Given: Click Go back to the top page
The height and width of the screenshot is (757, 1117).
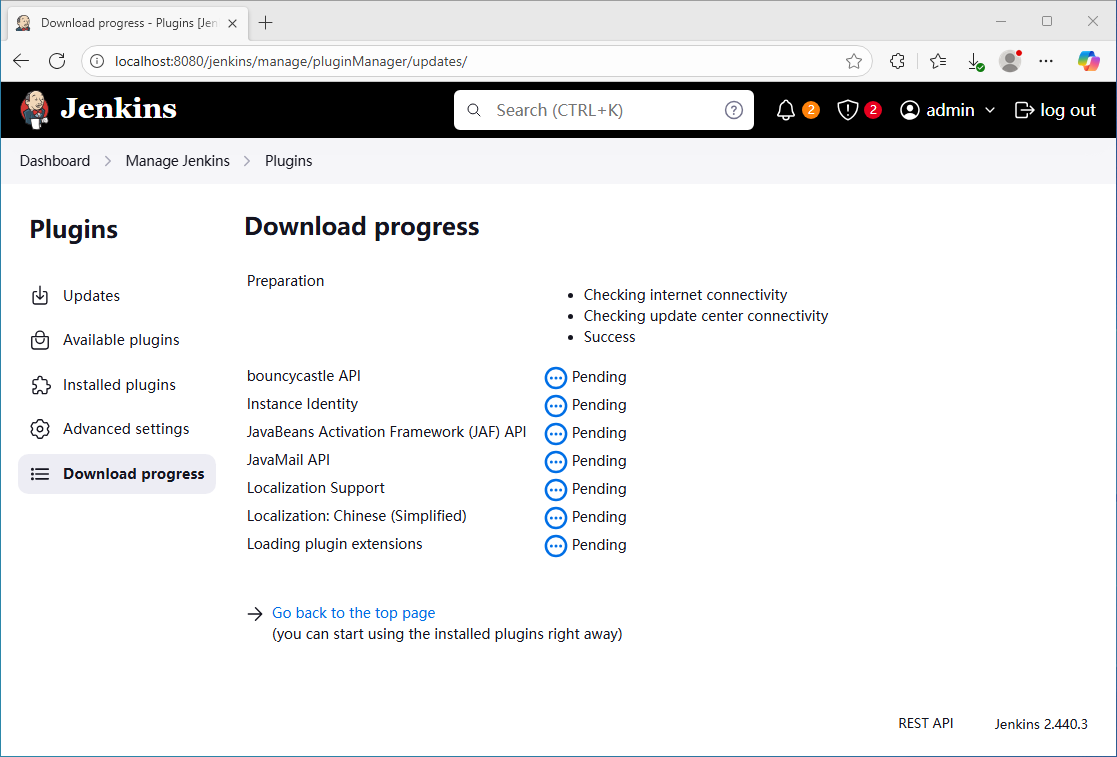Looking at the screenshot, I should coord(353,613).
